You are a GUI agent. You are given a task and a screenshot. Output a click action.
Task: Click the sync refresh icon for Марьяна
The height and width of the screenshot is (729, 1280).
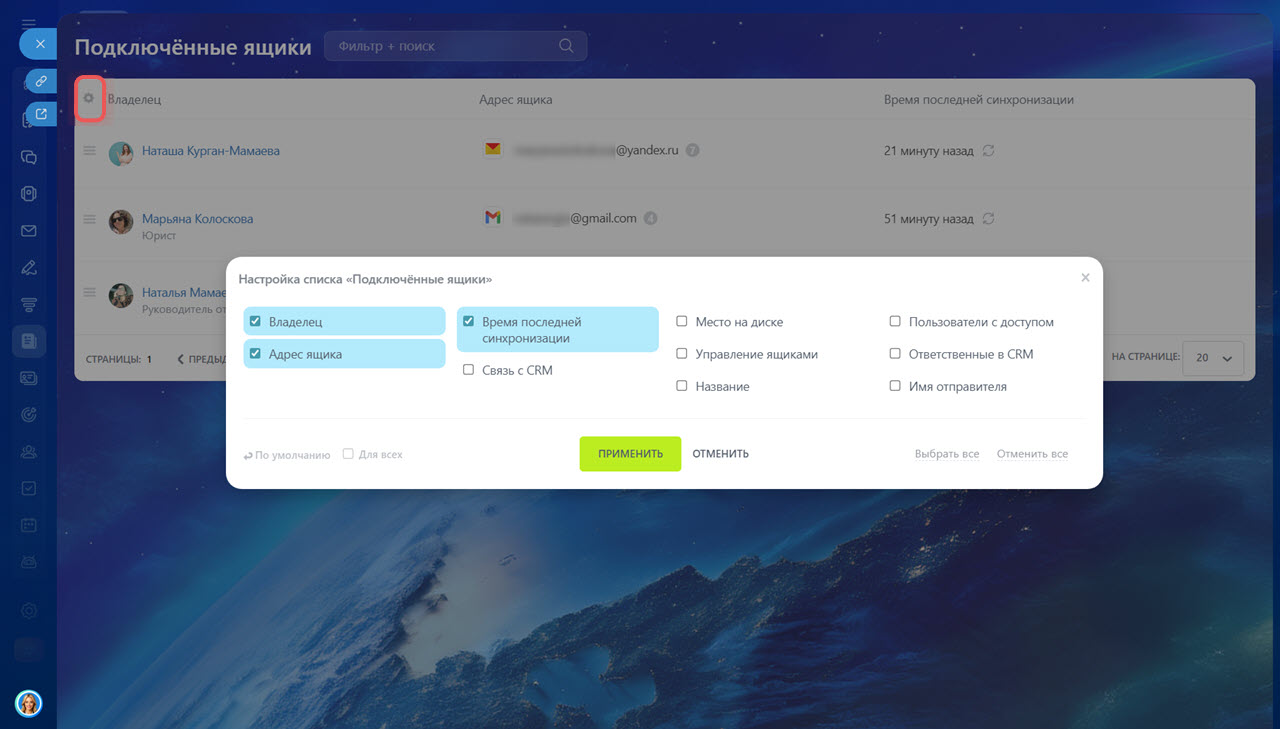(x=988, y=219)
